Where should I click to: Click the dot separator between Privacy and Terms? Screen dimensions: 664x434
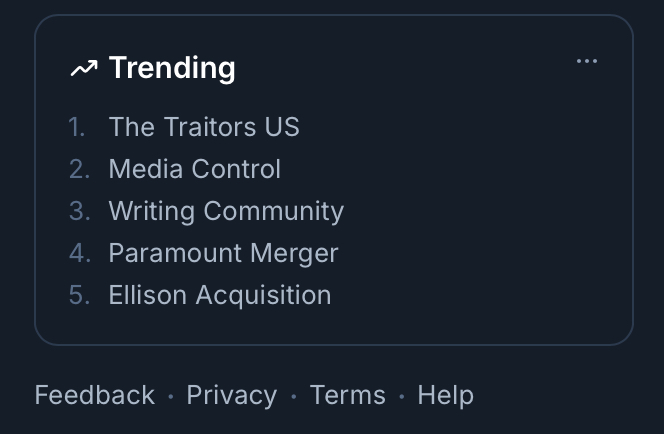pos(293,397)
